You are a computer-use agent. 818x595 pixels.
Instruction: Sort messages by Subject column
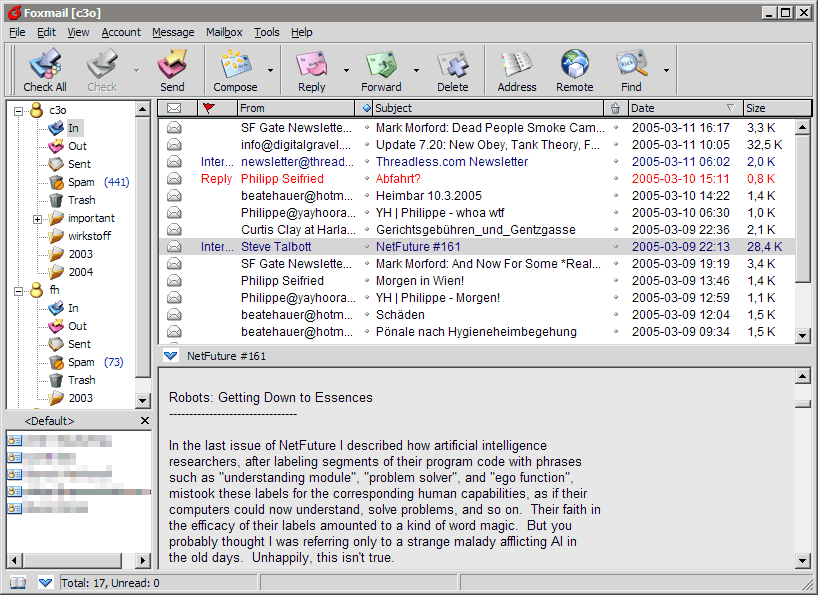(488, 108)
